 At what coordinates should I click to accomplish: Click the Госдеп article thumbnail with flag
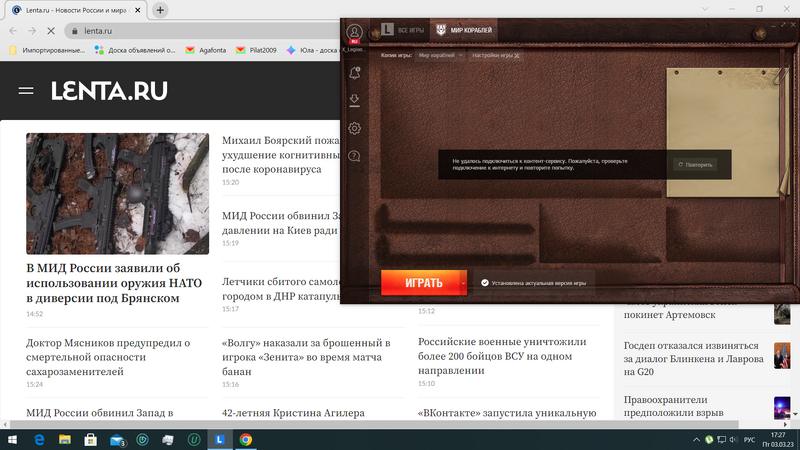(782, 355)
